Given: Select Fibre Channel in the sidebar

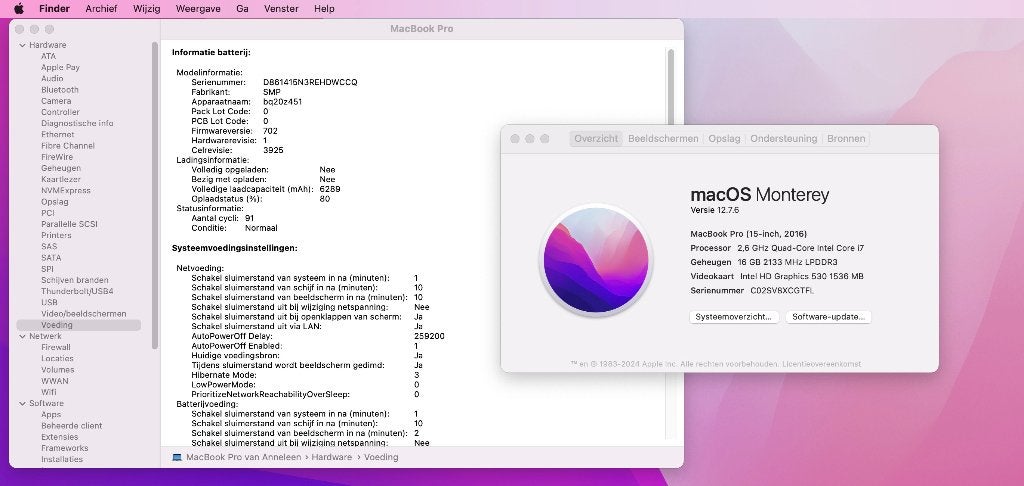Looking at the screenshot, I should (x=67, y=146).
